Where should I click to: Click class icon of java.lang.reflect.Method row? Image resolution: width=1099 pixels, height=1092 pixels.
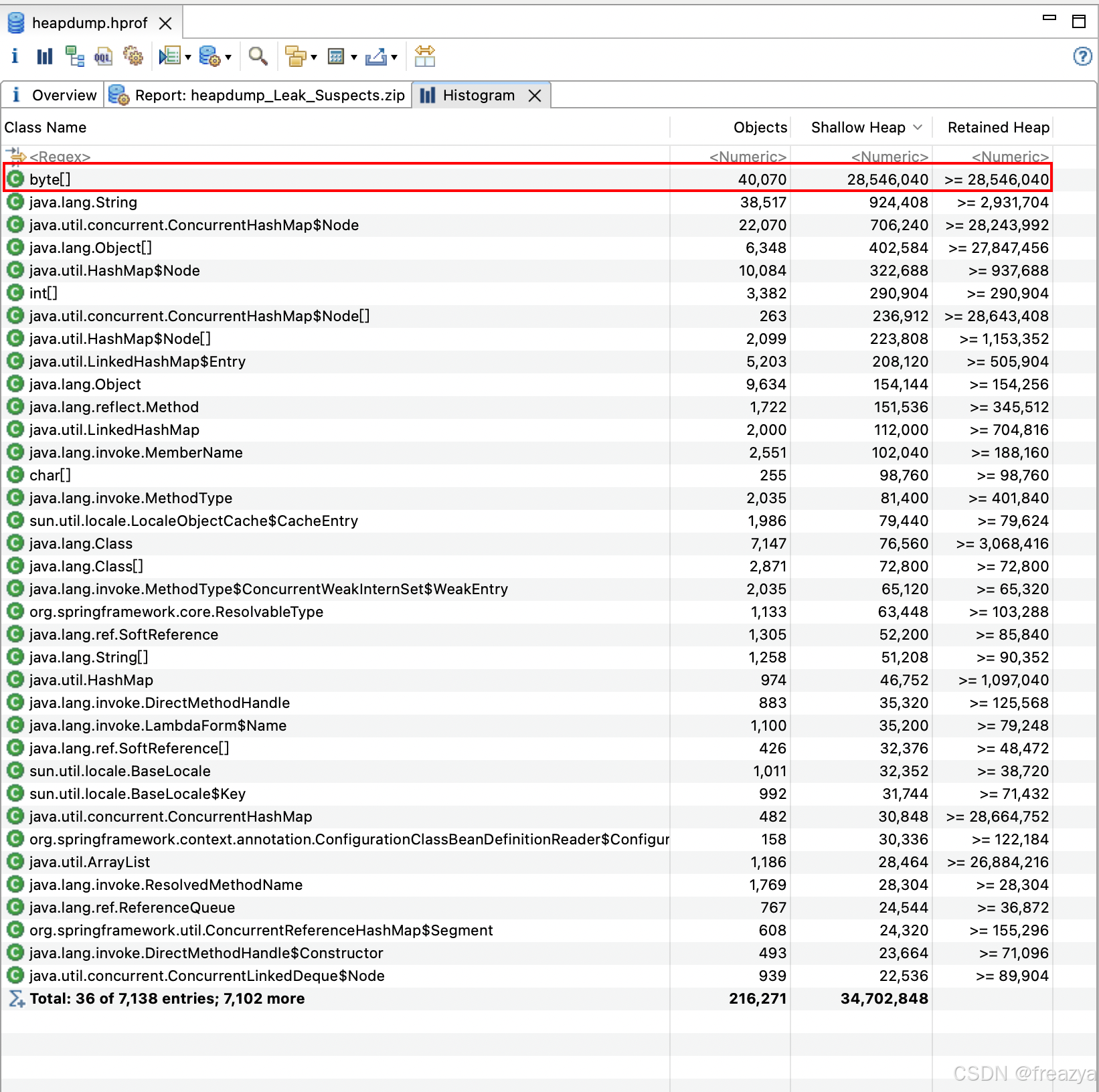(15, 406)
